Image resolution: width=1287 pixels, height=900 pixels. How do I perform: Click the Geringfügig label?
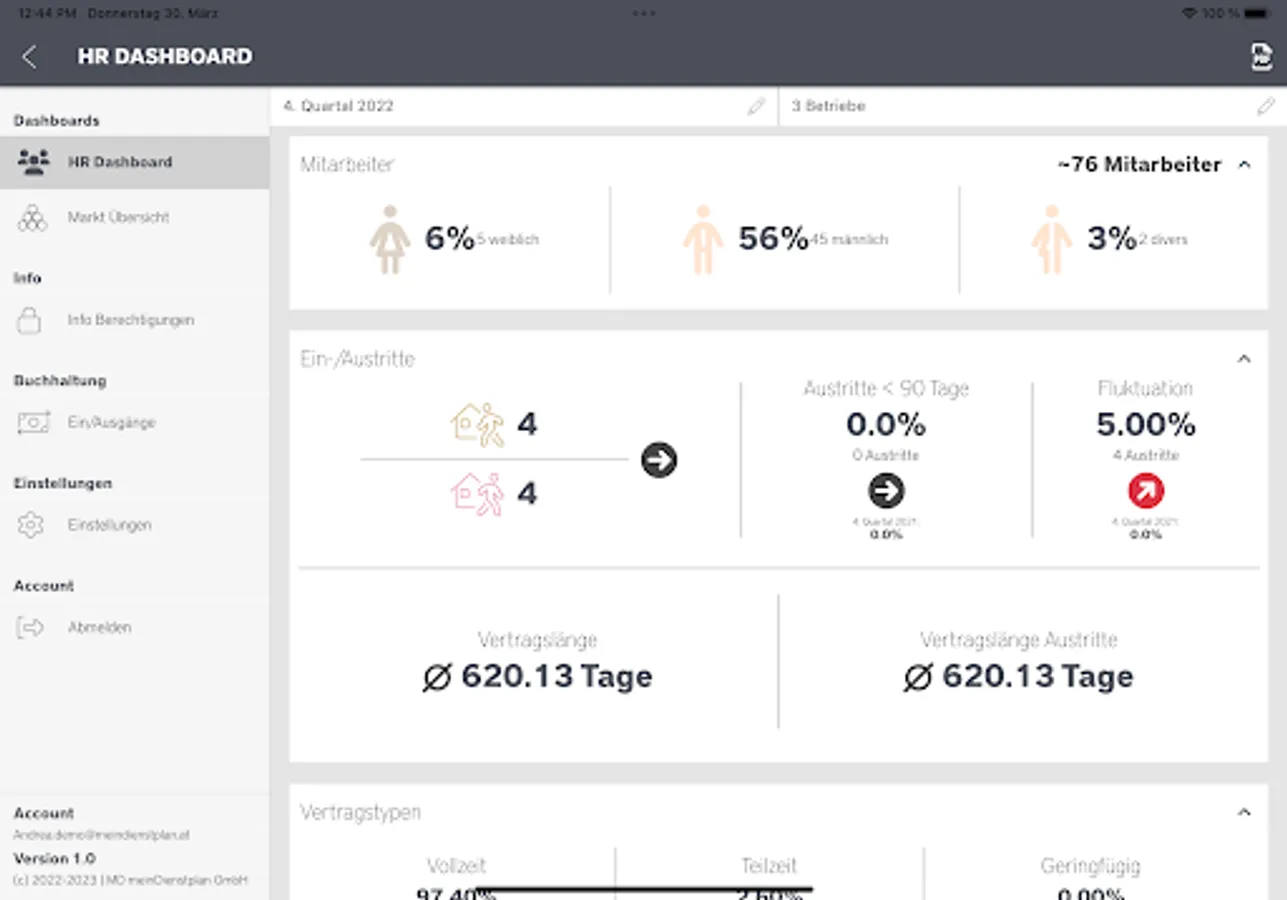pos(1090,866)
